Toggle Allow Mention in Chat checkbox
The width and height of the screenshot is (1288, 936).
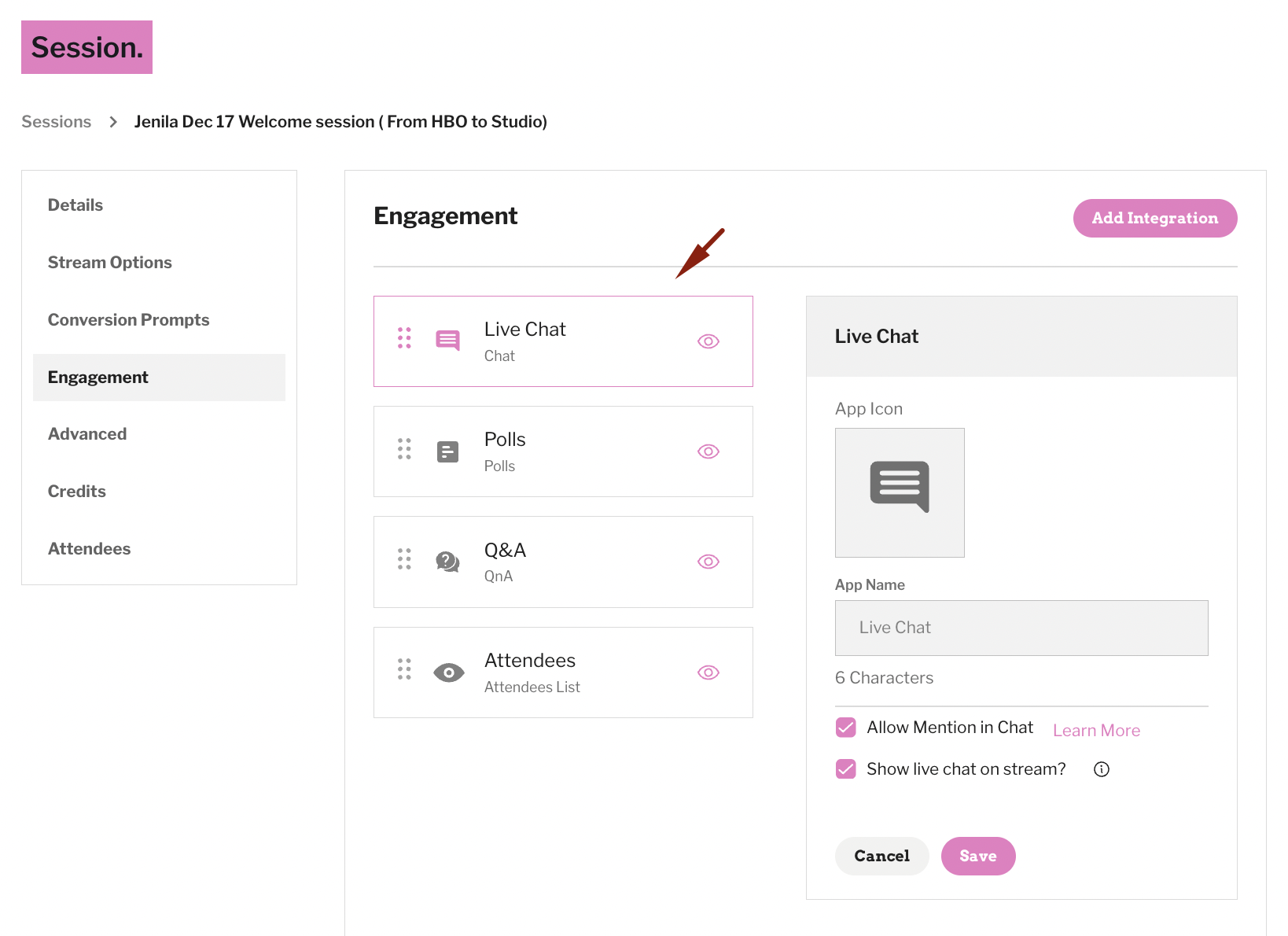pos(846,728)
